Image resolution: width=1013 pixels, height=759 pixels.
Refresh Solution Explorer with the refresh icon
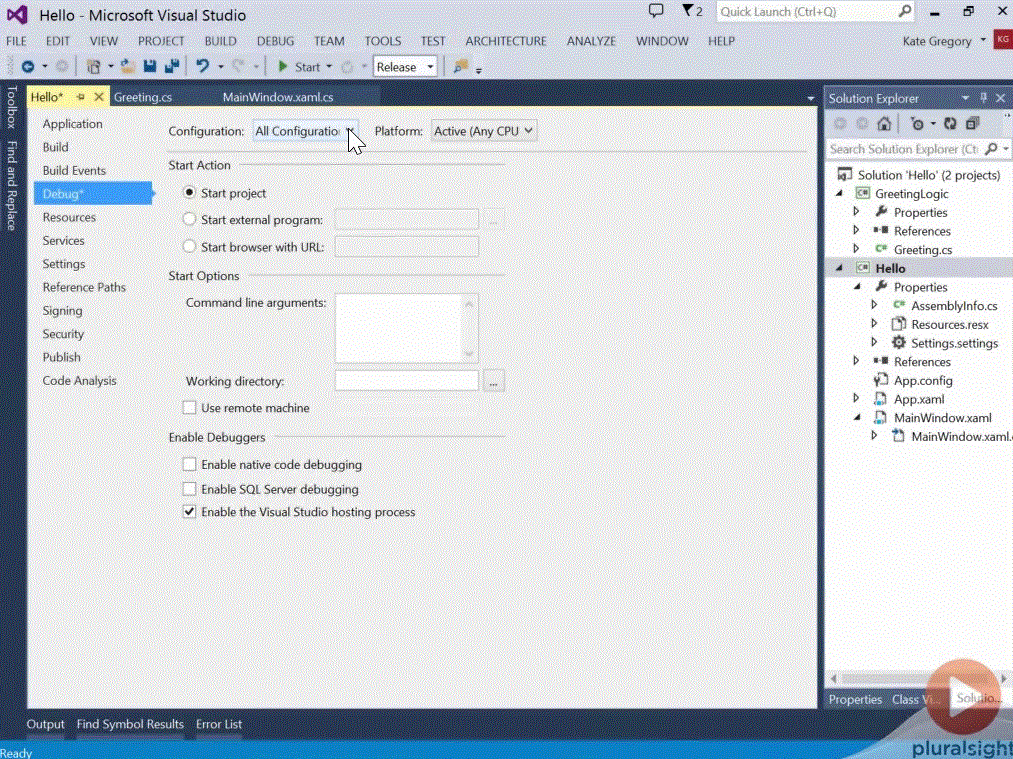click(x=950, y=123)
